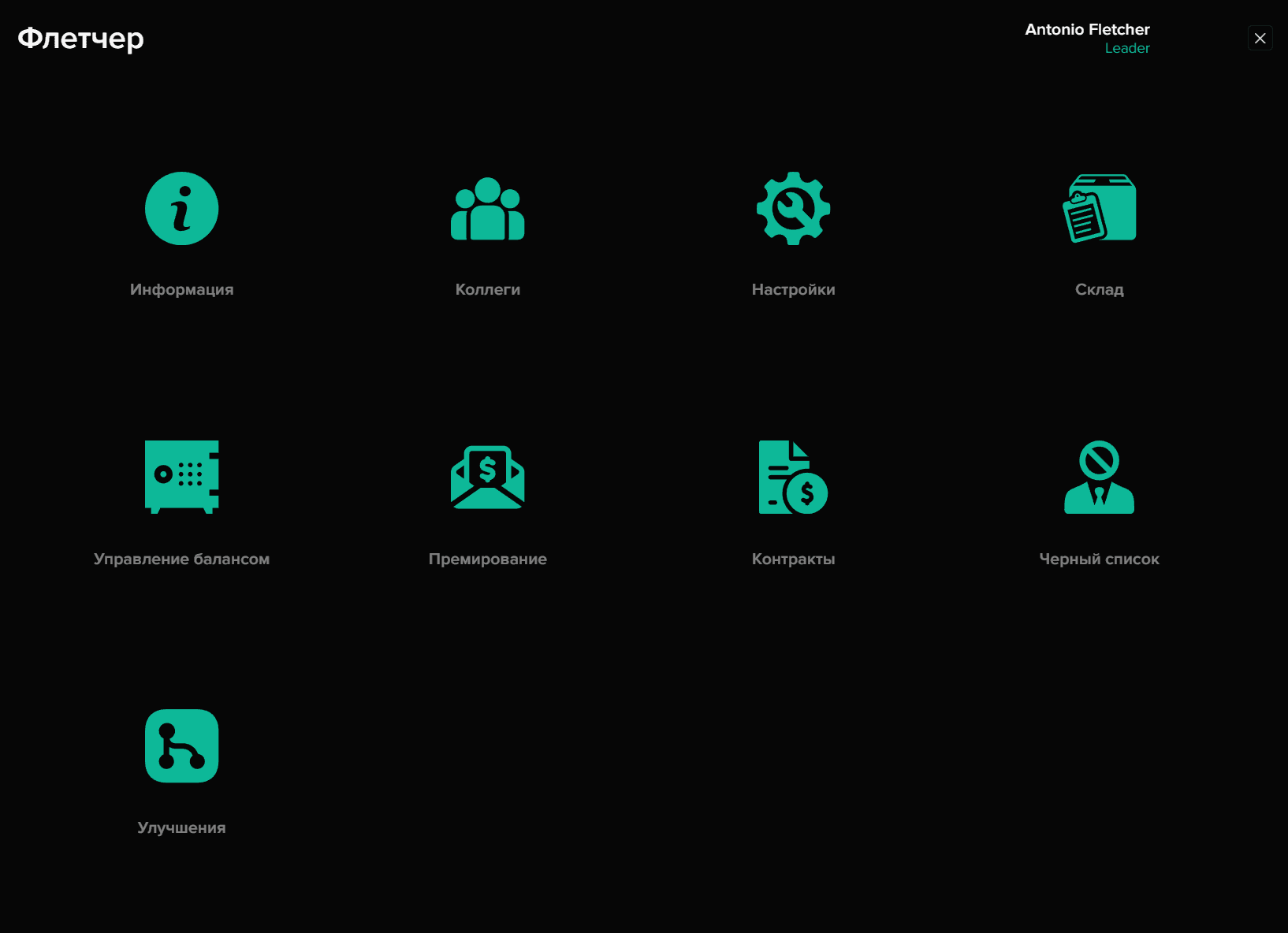Click the Улучшения text label
This screenshot has height=933, width=1288.
(x=181, y=827)
